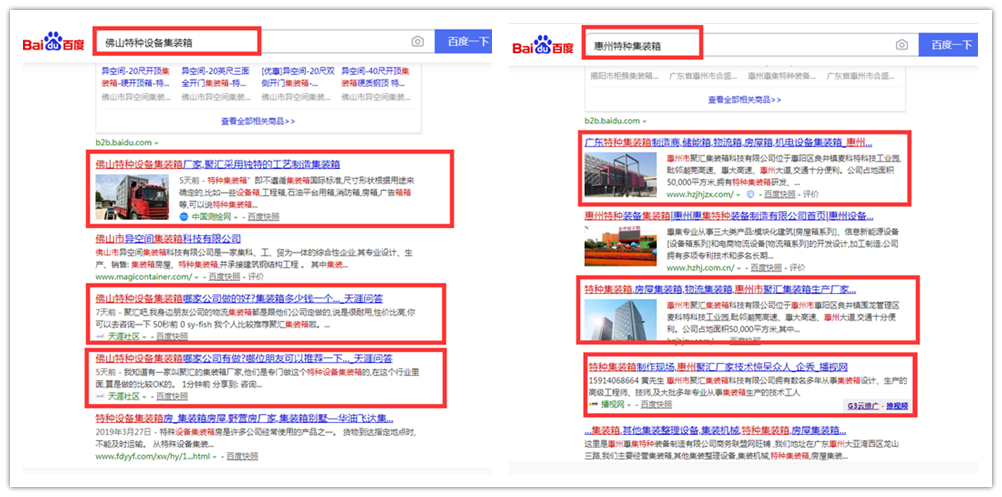Click 百度快照 next to 中国测绘网

pos(263,217)
